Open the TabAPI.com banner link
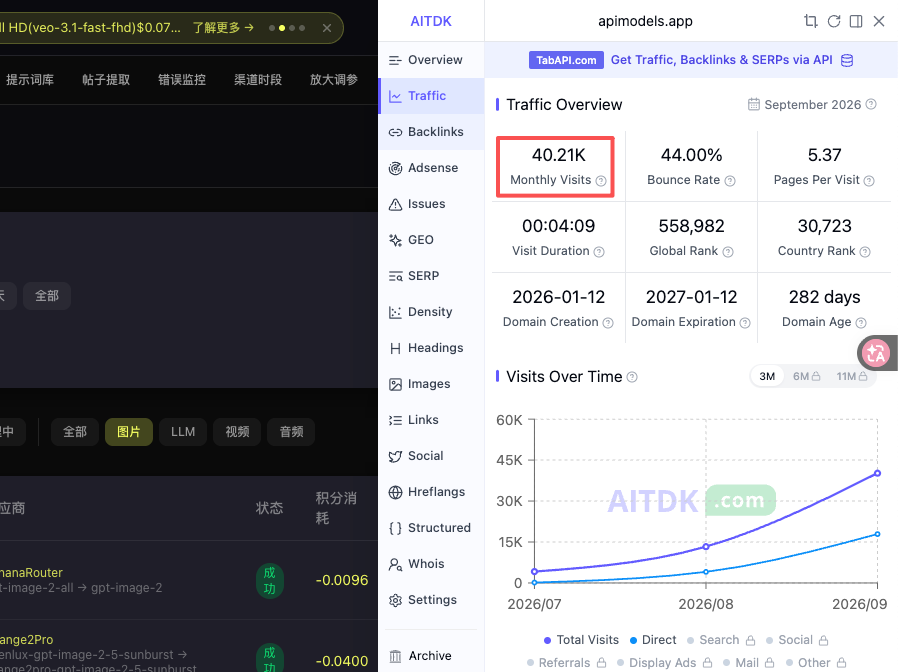Image resolution: width=898 pixels, height=672 pixels. point(566,60)
